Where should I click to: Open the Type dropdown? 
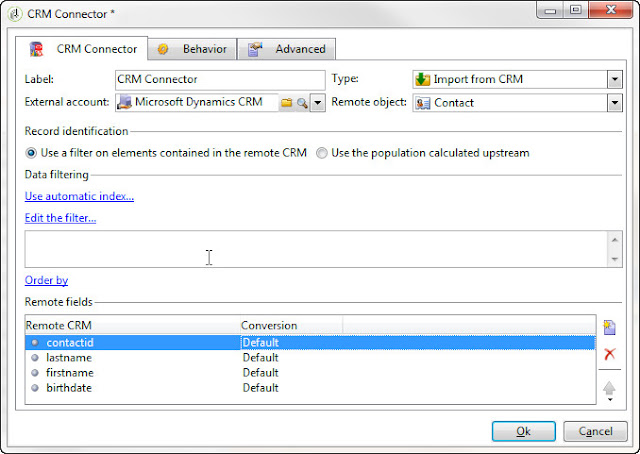614,79
